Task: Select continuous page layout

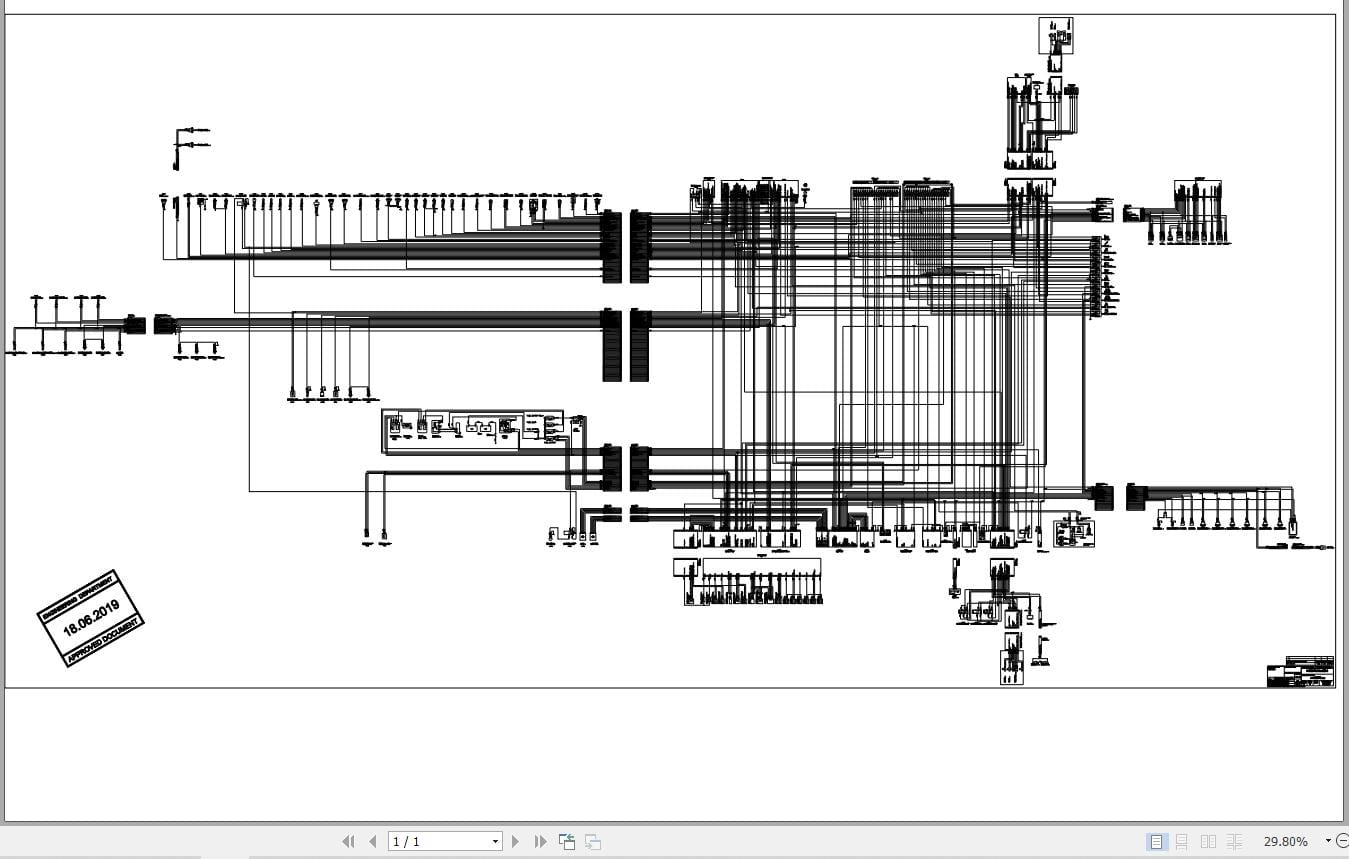Action: click(x=1182, y=842)
